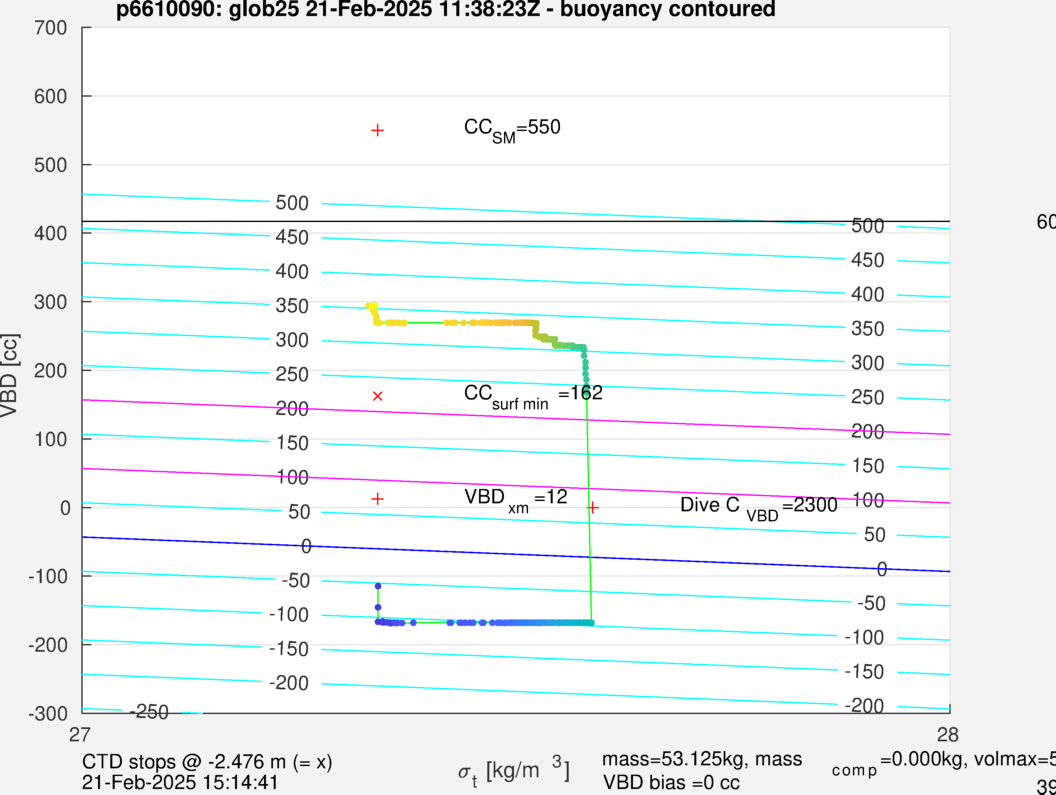1056x795 pixels.
Task: Click the VBD xm =12 annotation
Action: pyautogui.click(x=516, y=500)
